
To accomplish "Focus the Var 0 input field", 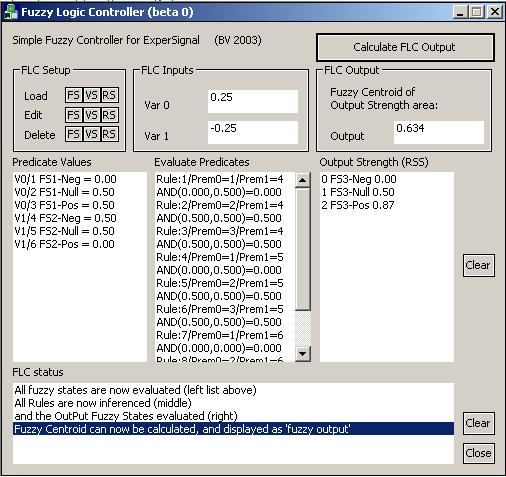I will (x=253, y=101).
